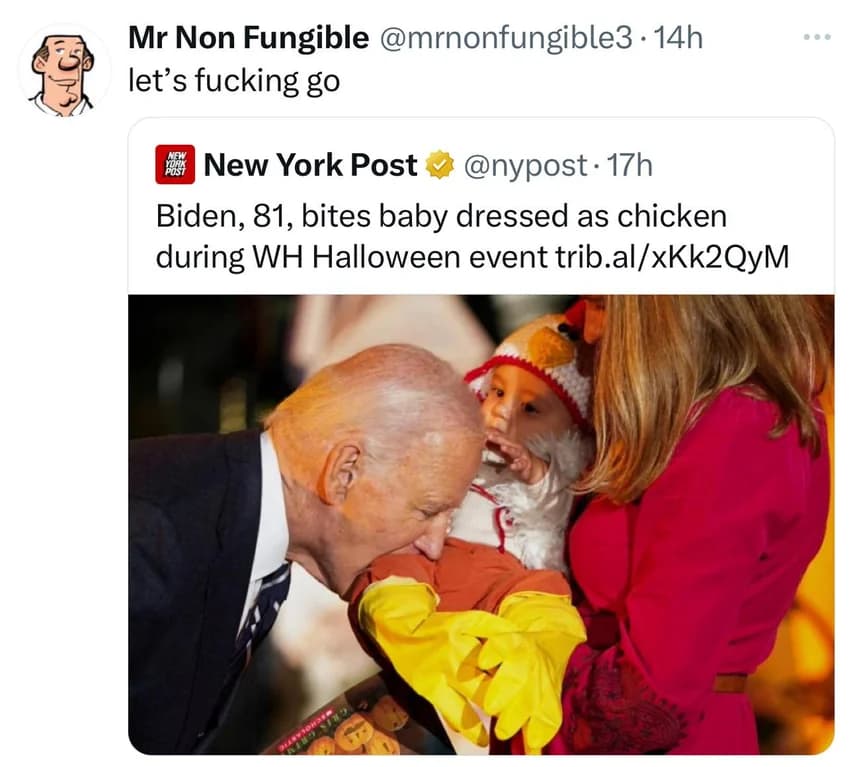Image resolution: width=853 pixels, height=767 pixels.
Task: Click the quoted tweet card header area
Action: pyautogui.click(x=481, y=165)
